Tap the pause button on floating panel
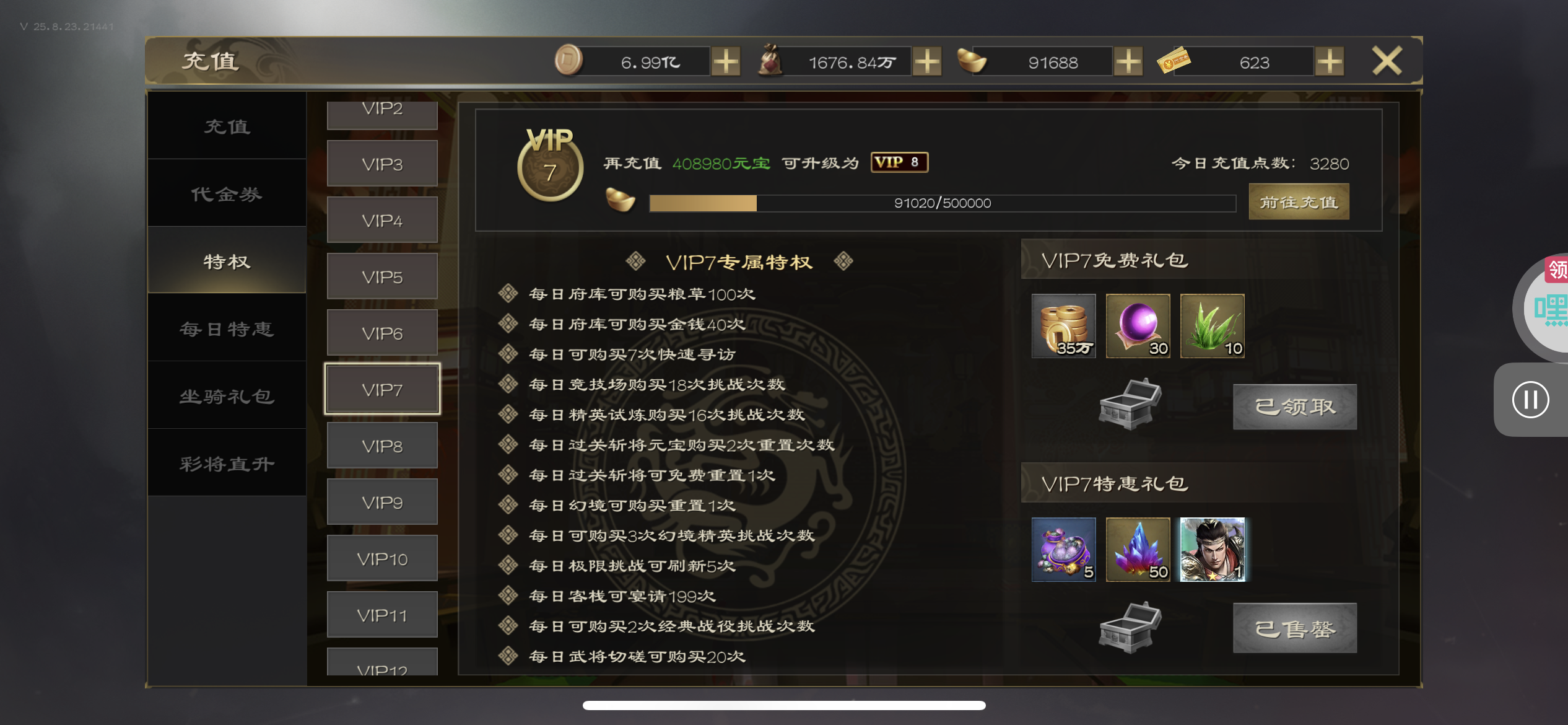The width and height of the screenshot is (1568, 725). pos(1530,400)
